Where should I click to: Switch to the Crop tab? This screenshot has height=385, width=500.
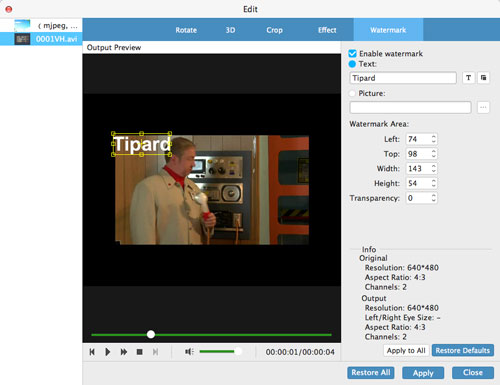tap(274, 30)
